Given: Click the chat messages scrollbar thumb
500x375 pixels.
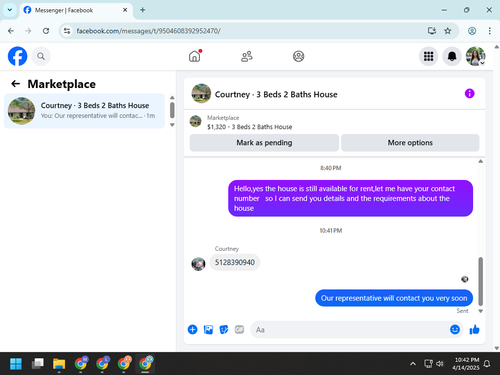Looking at the screenshot, I should point(480,281).
